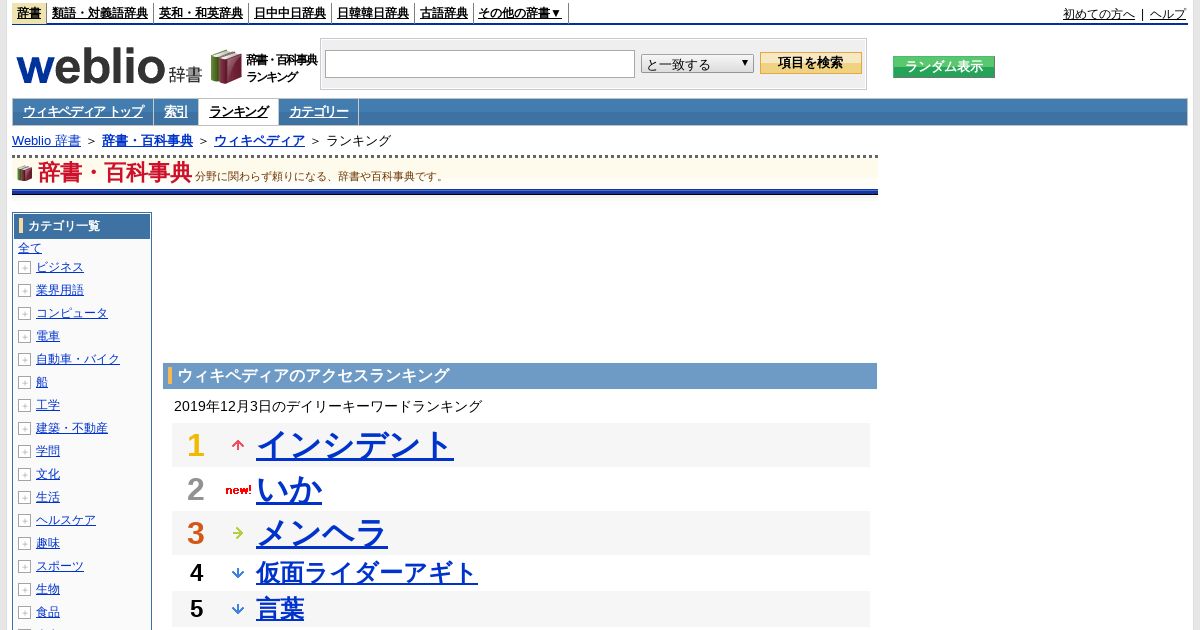1200x630 pixels.
Task: Click the sideways arrow icon next to メンヘラ
Action: point(238,533)
